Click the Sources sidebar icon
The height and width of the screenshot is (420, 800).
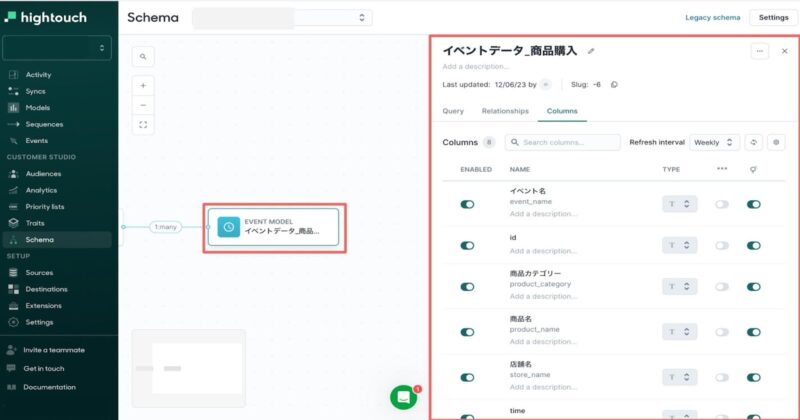click(x=13, y=273)
